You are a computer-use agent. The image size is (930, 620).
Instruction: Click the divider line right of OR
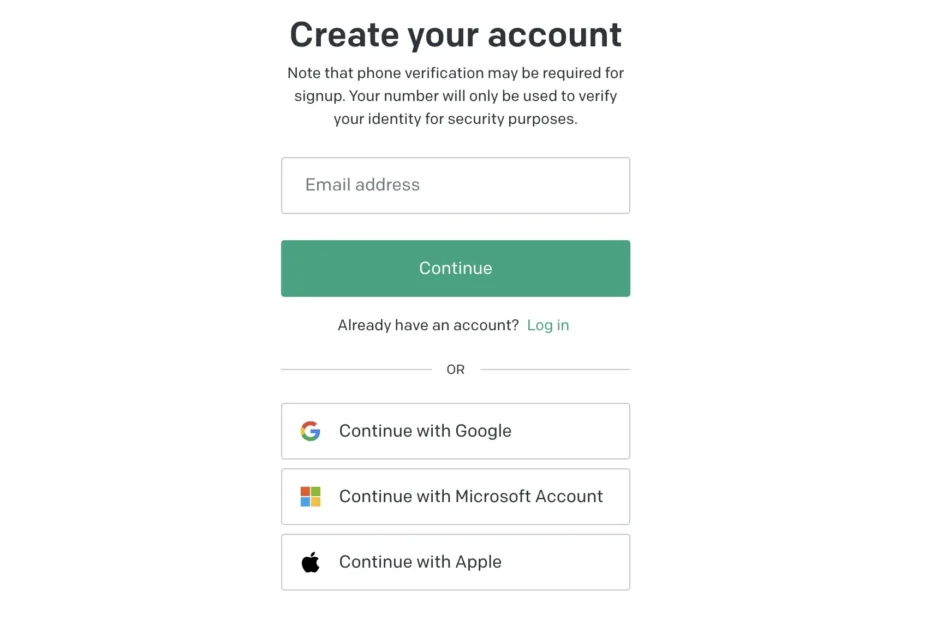[x=555, y=370]
